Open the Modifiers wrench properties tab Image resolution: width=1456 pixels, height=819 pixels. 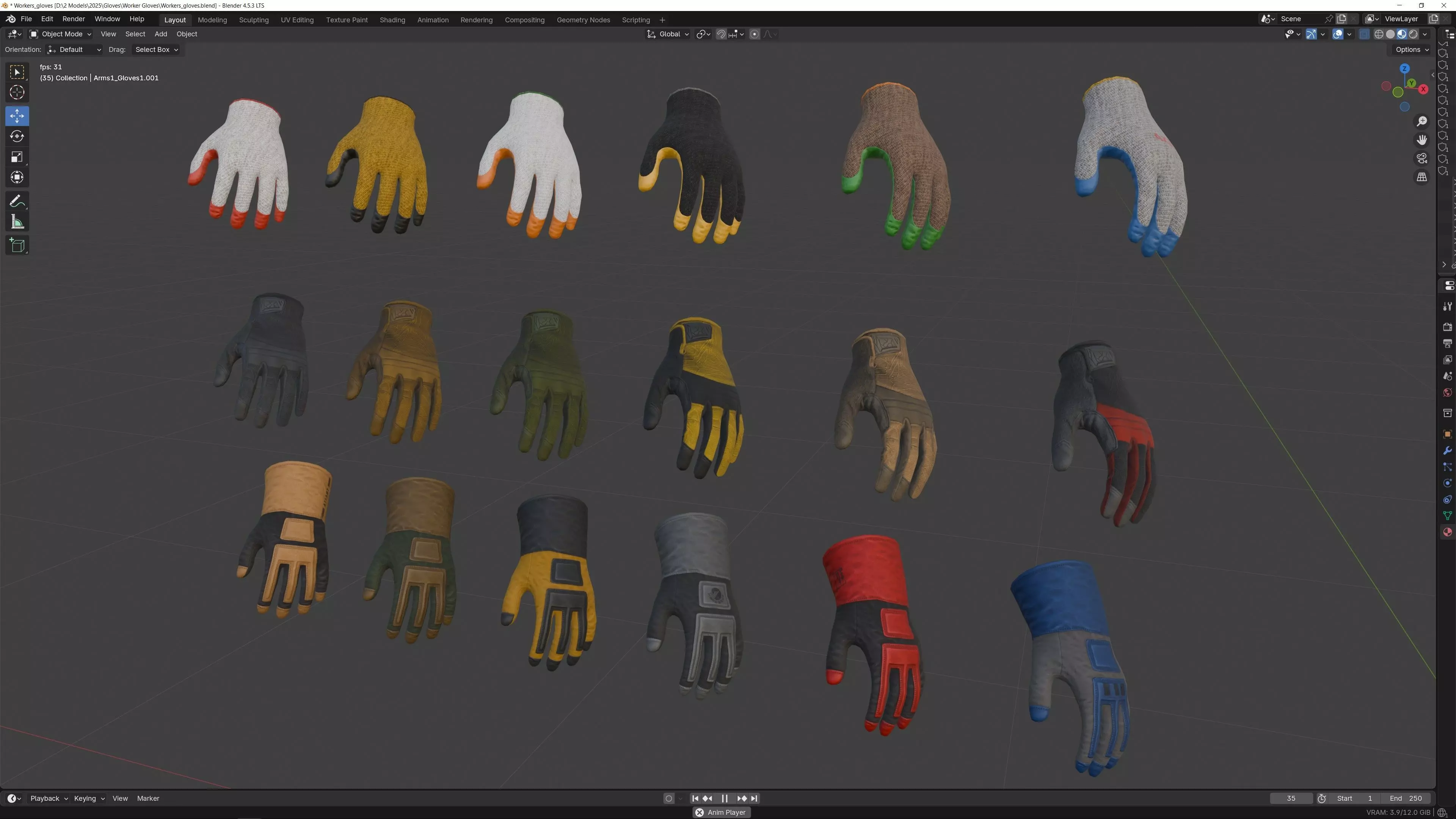pyautogui.click(x=1447, y=450)
